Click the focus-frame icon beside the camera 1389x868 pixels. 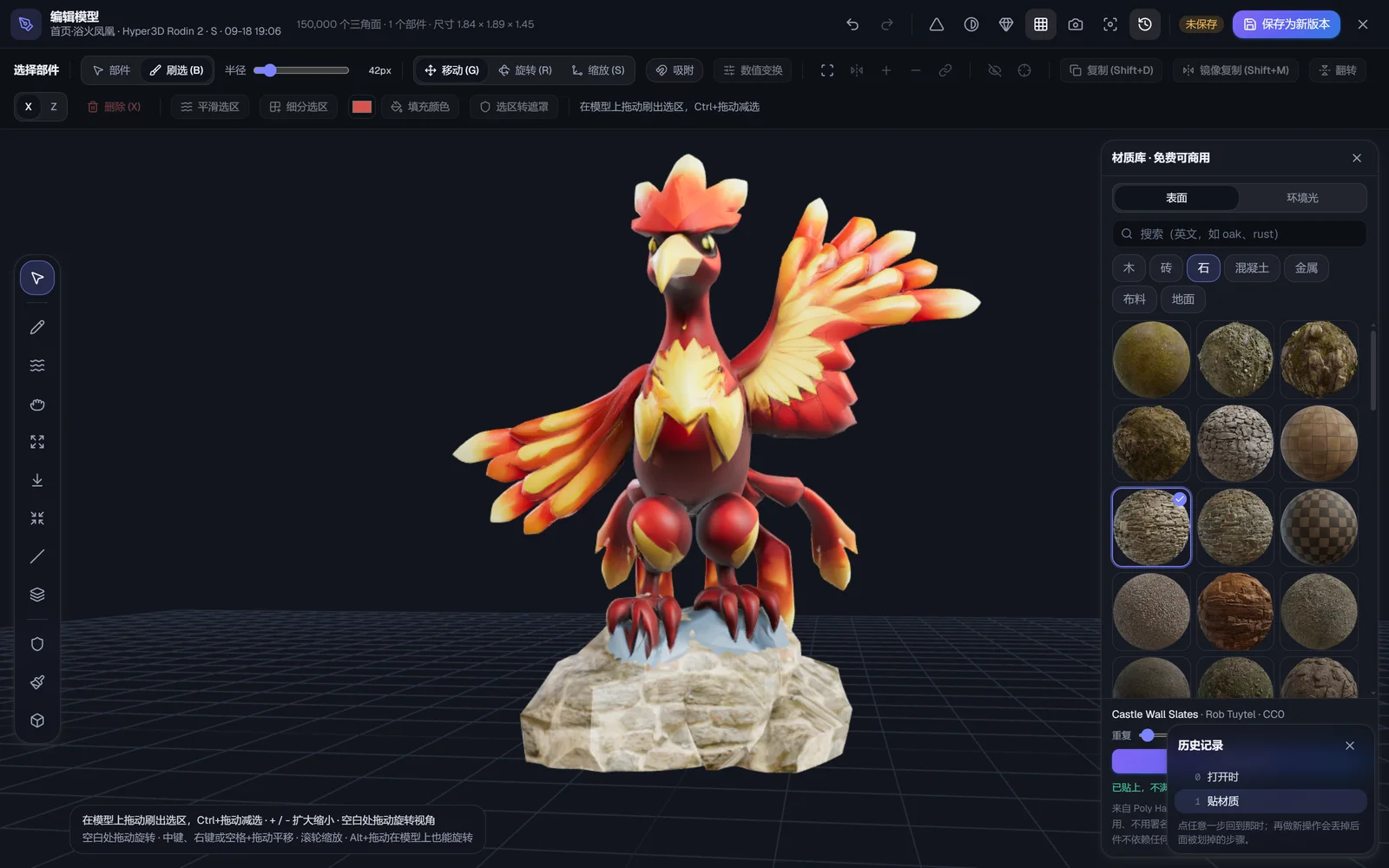pos(1110,24)
